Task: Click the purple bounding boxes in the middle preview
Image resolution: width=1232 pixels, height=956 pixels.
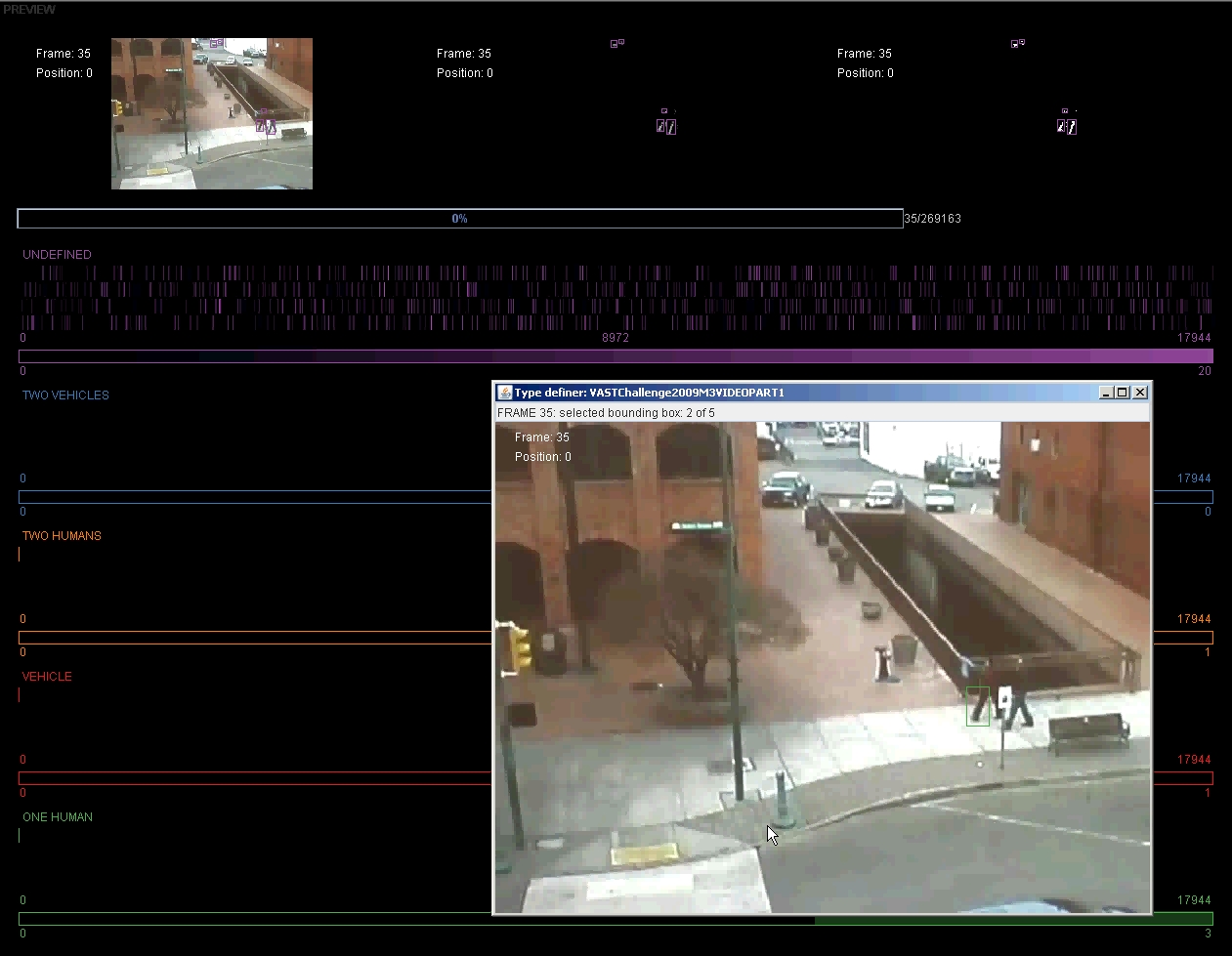Action: pos(666,126)
